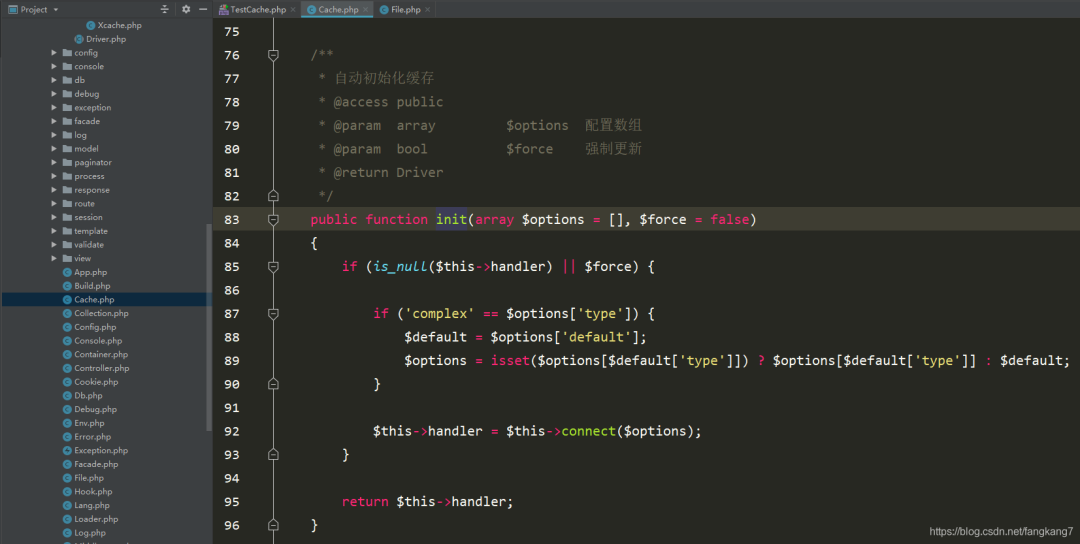
Task: Click fold end marker at line 82
Action: click(273, 196)
